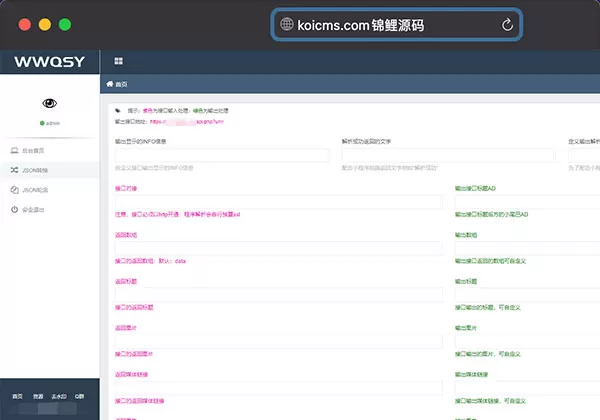Focus the 返回图片 input field

click(x=279, y=342)
